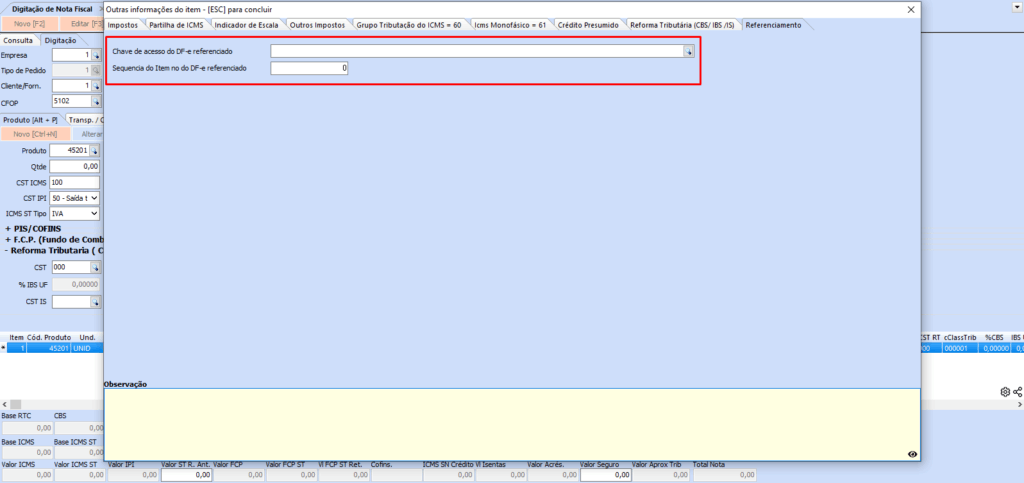Open grid settings gear icon
Screen dimensions: 1024x483
pyautogui.click(x=1005, y=392)
